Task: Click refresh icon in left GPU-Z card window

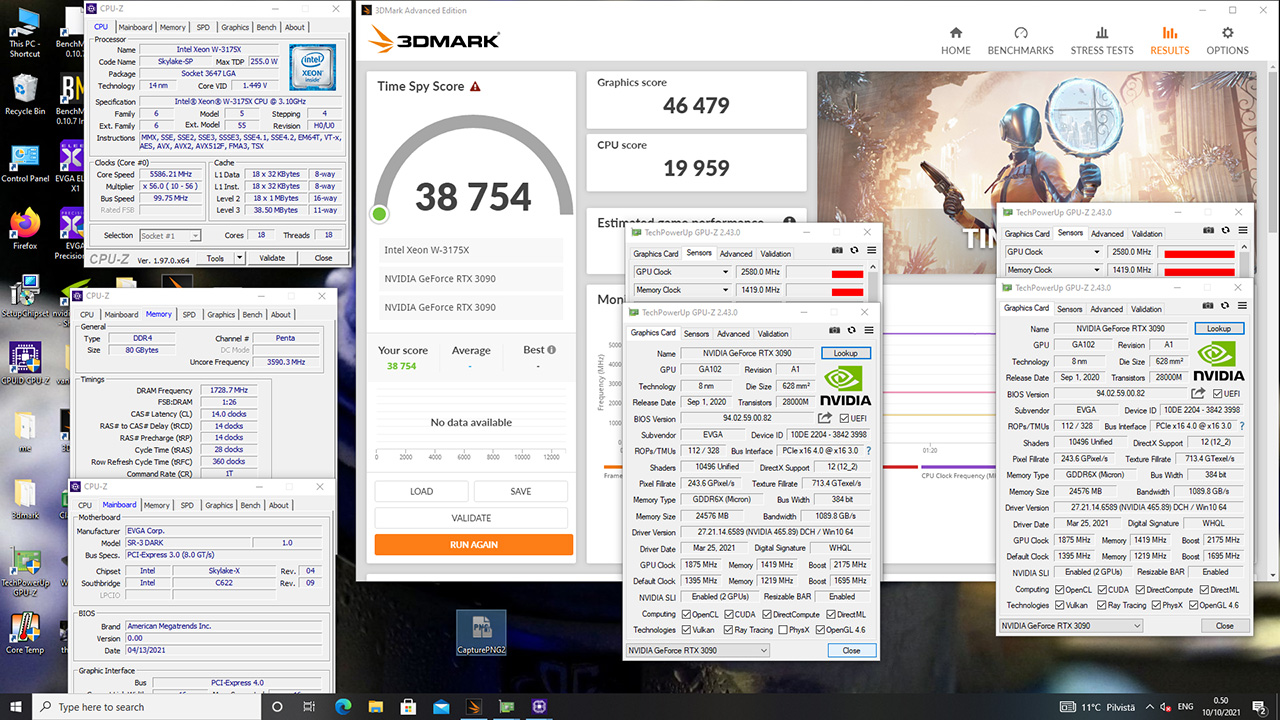Action: 852,332
